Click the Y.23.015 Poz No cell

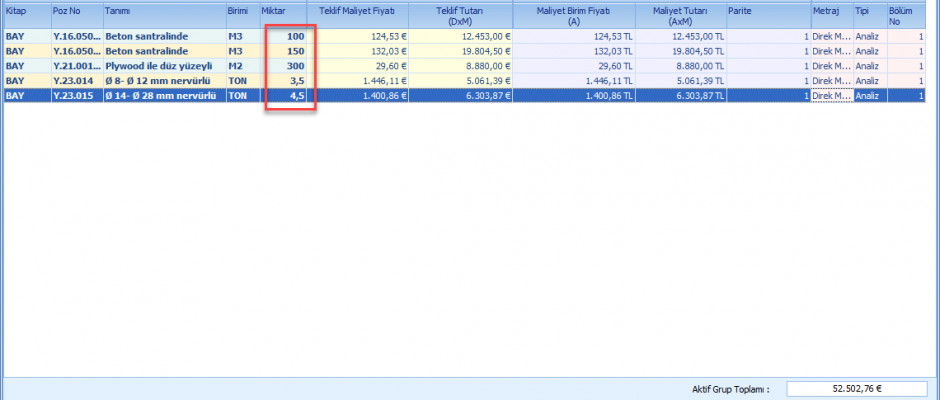click(76, 96)
